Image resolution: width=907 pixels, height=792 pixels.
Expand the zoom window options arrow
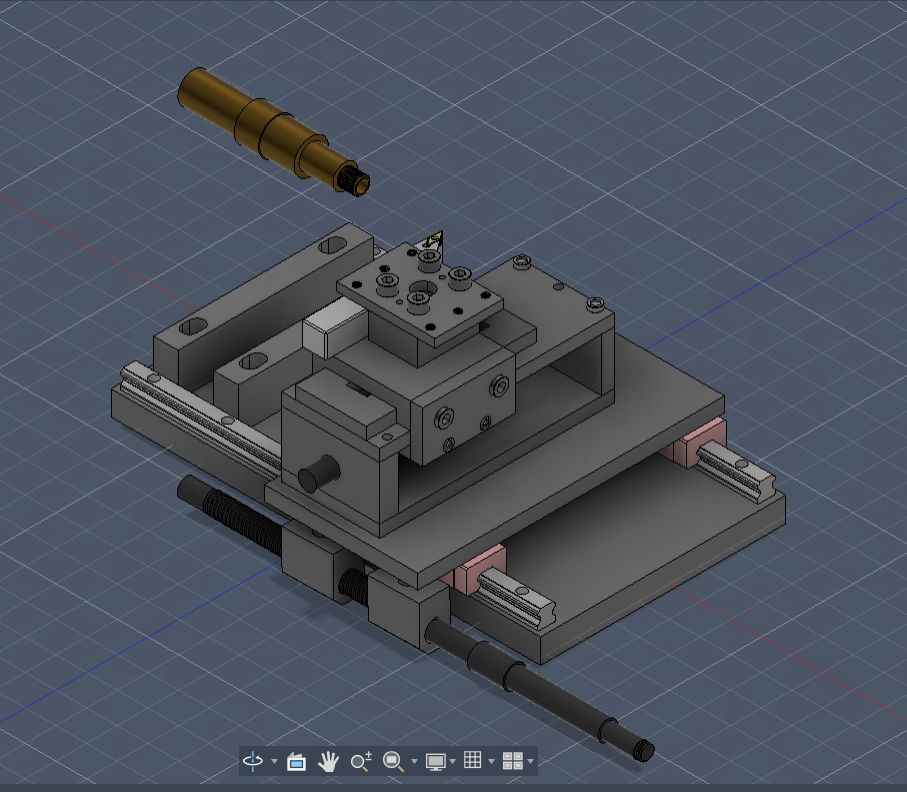click(414, 761)
